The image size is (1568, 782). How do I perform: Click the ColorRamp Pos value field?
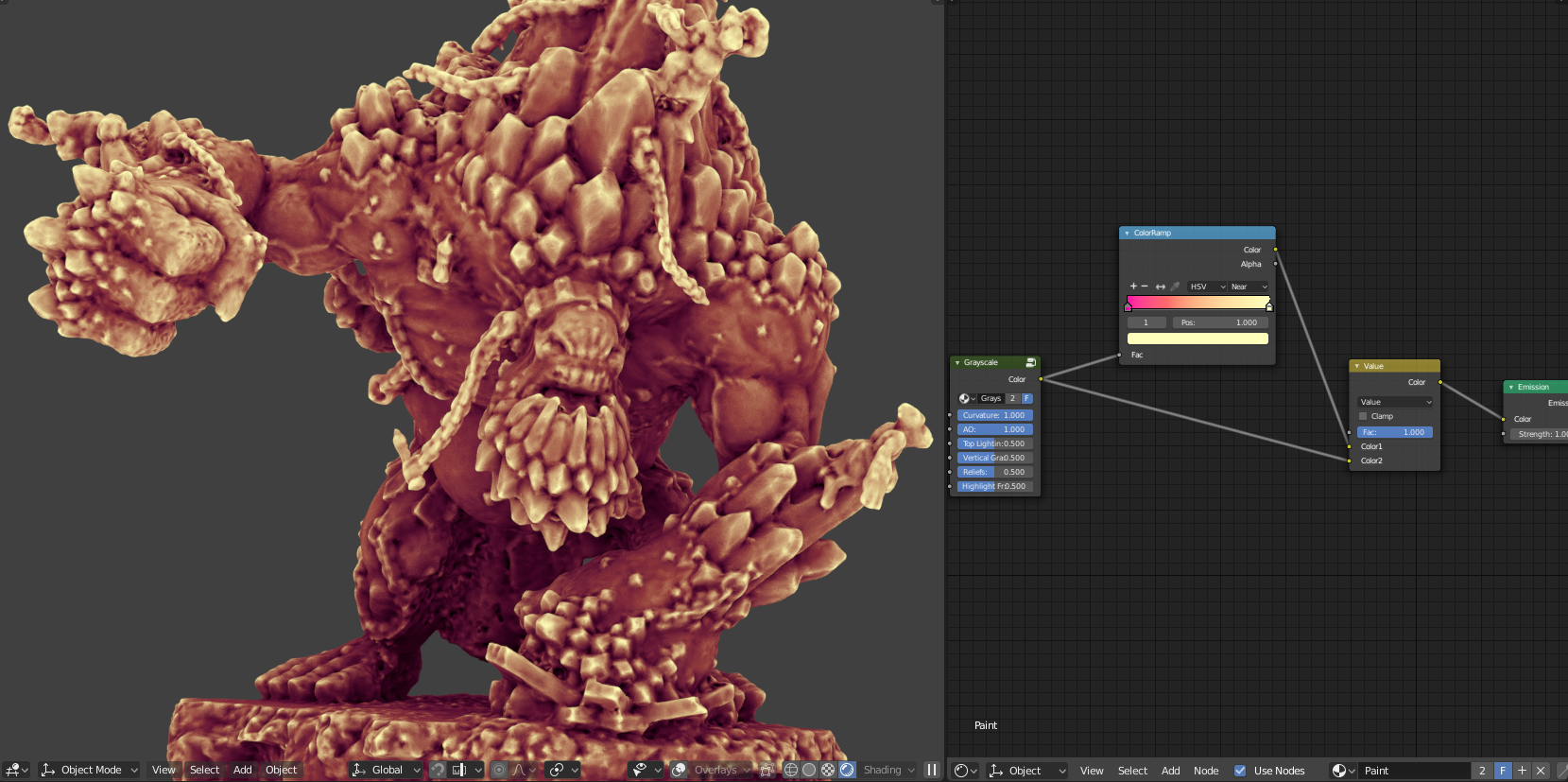(x=1220, y=322)
